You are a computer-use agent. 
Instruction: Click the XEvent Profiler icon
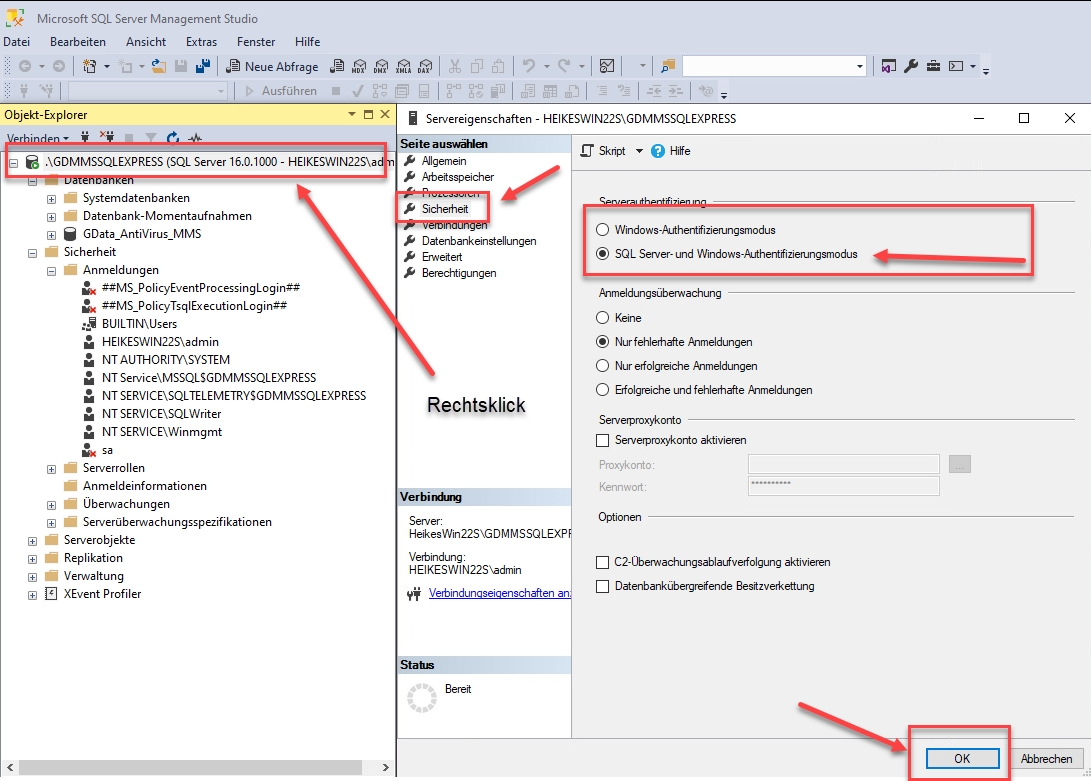(51, 594)
